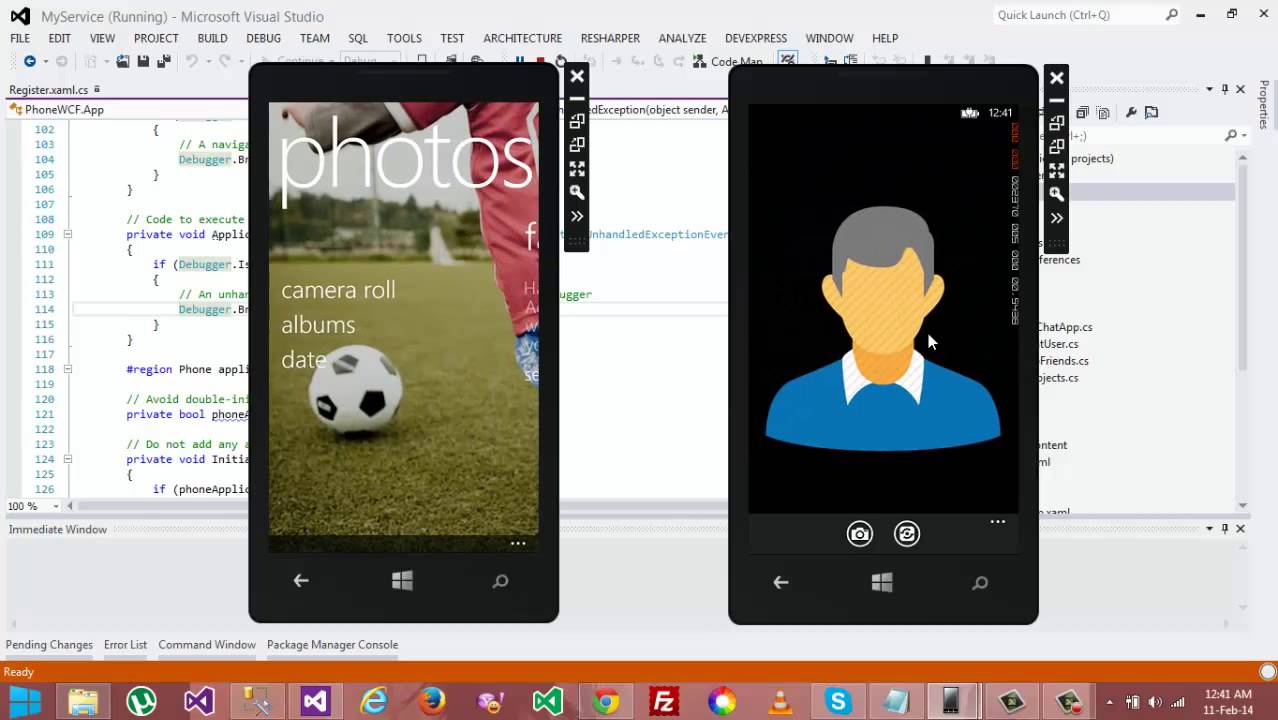Open Immediate Window position dropdown
The image size is (1278, 720).
pos(1209,529)
